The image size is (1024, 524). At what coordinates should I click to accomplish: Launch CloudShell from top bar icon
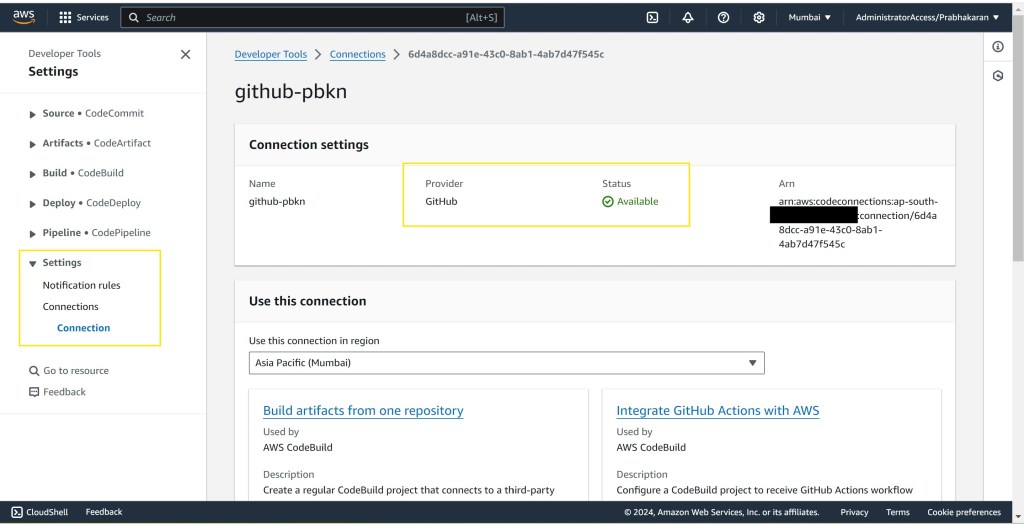click(x=652, y=17)
